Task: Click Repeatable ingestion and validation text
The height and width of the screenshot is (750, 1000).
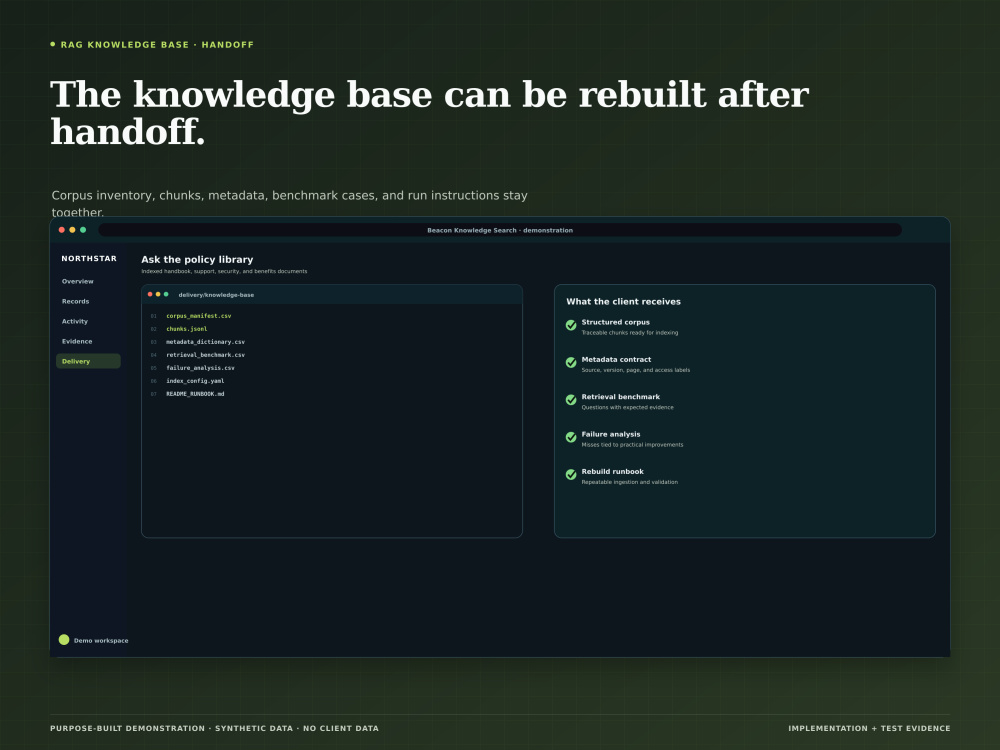Action: coord(629,482)
